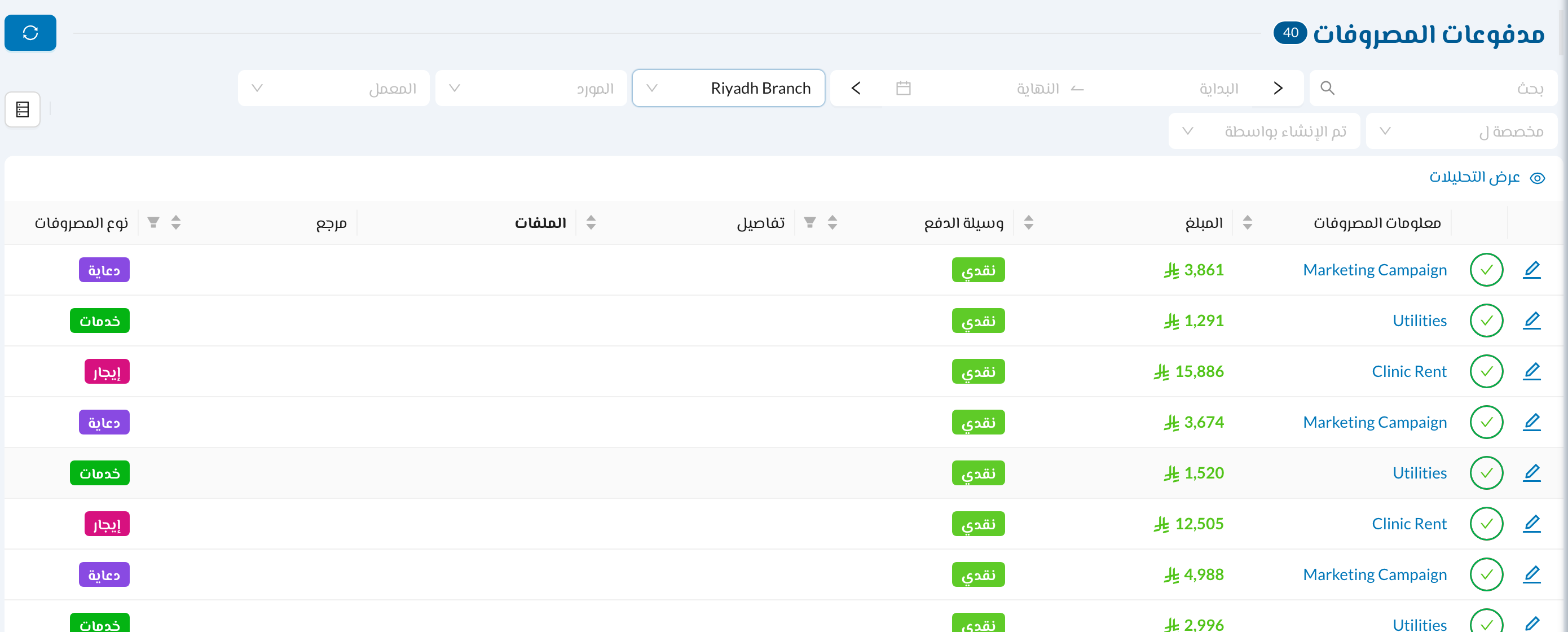
Task: Open the المعمل lab dropdown
Action: pyautogui.click(x=333, y=88)
